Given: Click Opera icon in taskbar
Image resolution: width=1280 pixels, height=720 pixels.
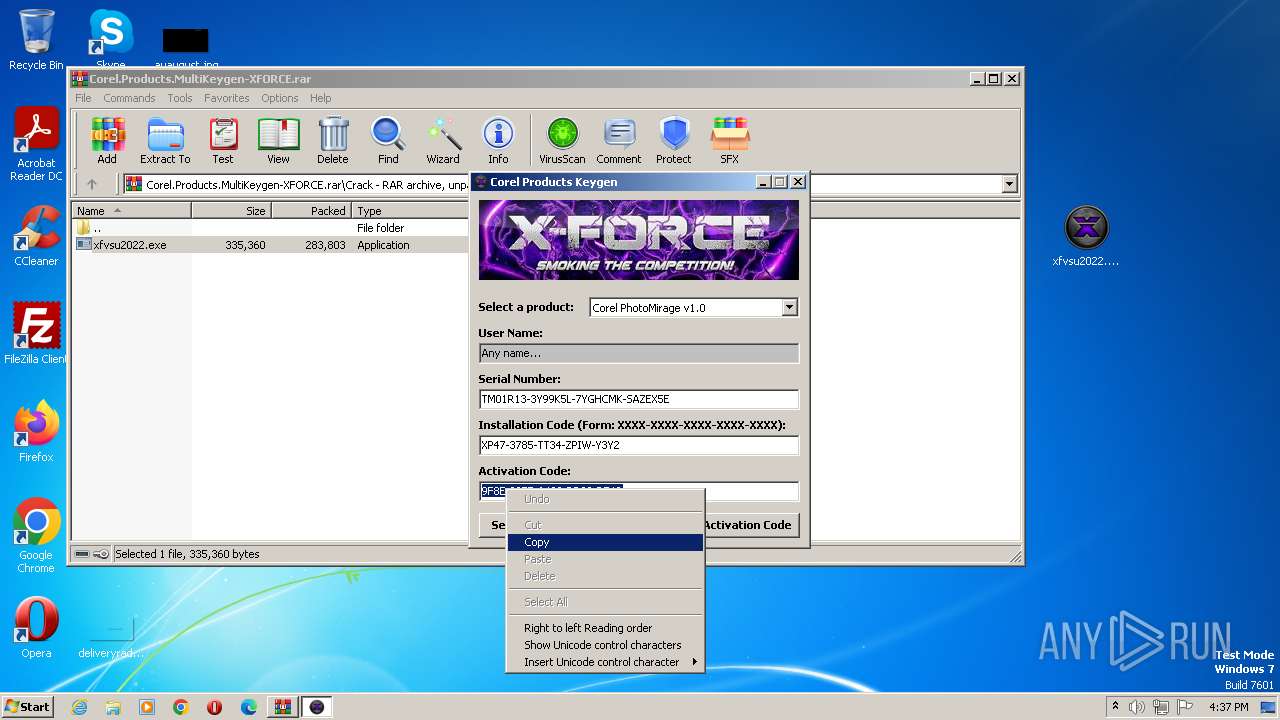Looking at the screenshot, I should (215, 707).
